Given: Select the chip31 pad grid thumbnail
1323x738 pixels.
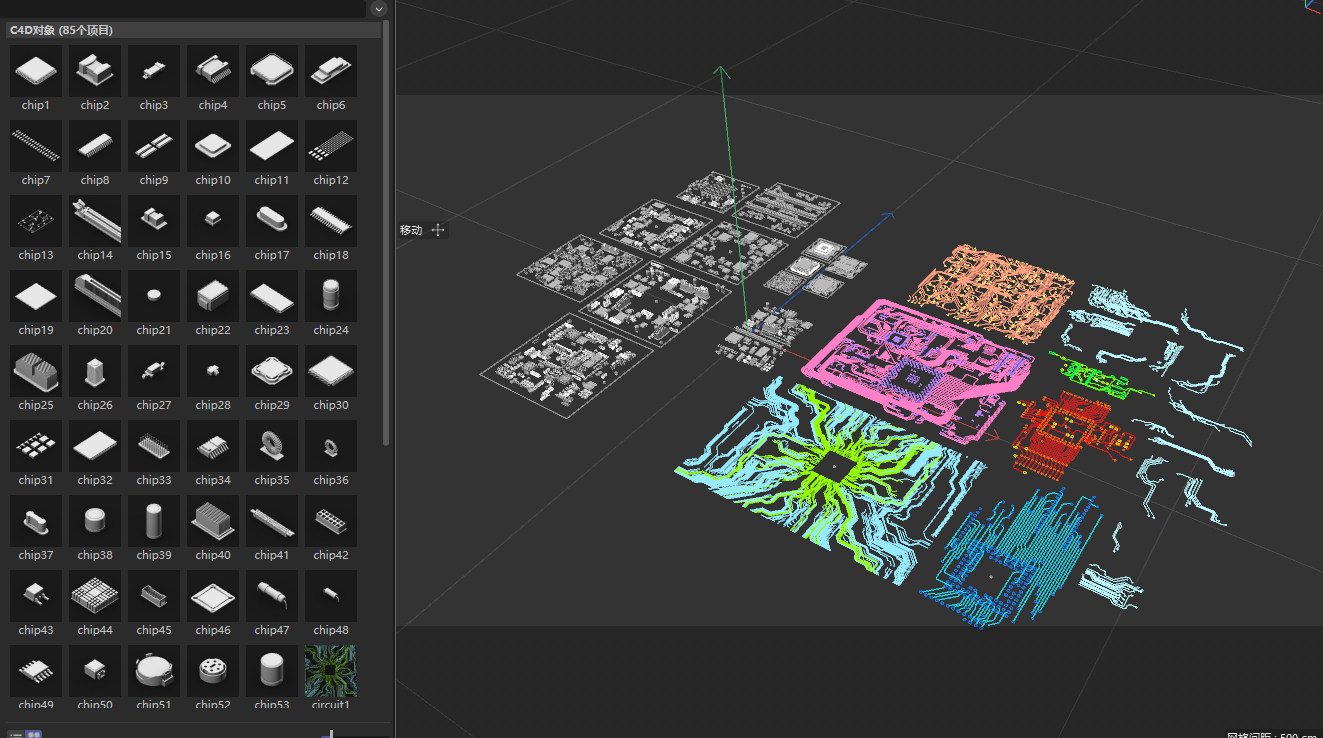Looking at the screenshot, I should pyautogui.click(x=36, y=446).
